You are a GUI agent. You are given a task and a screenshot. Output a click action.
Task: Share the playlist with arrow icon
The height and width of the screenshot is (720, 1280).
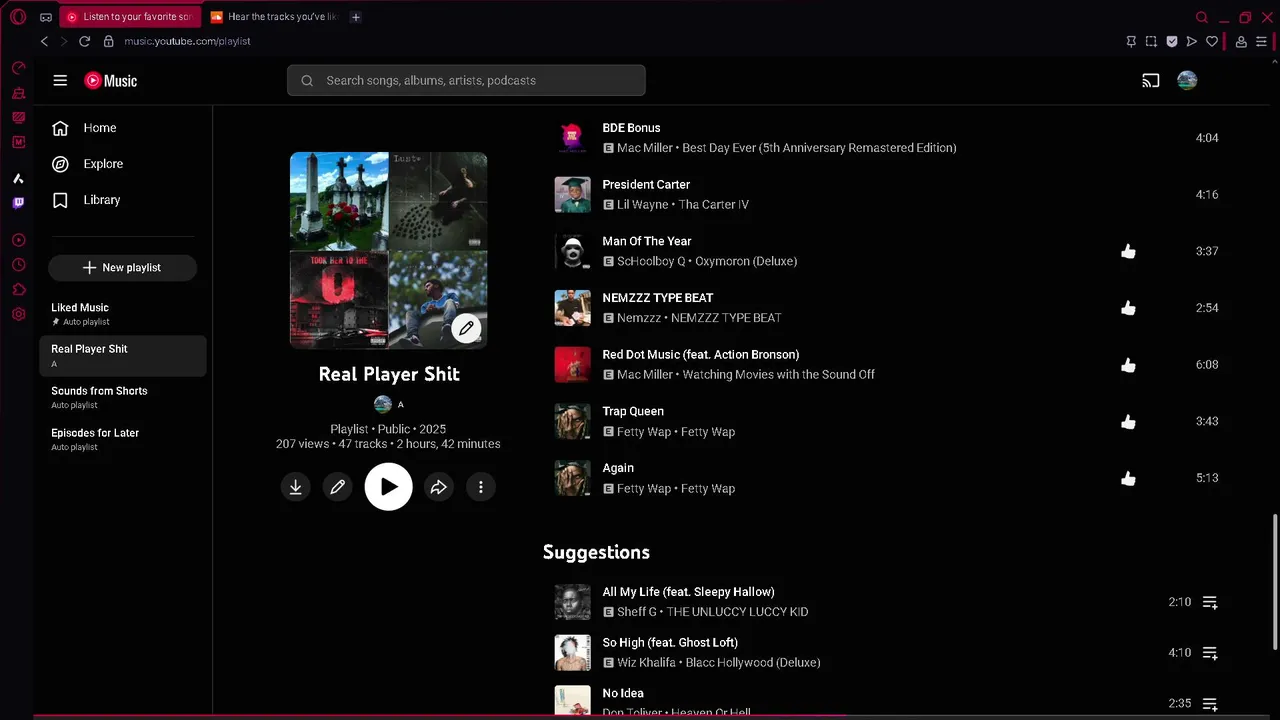click(438, 487)
